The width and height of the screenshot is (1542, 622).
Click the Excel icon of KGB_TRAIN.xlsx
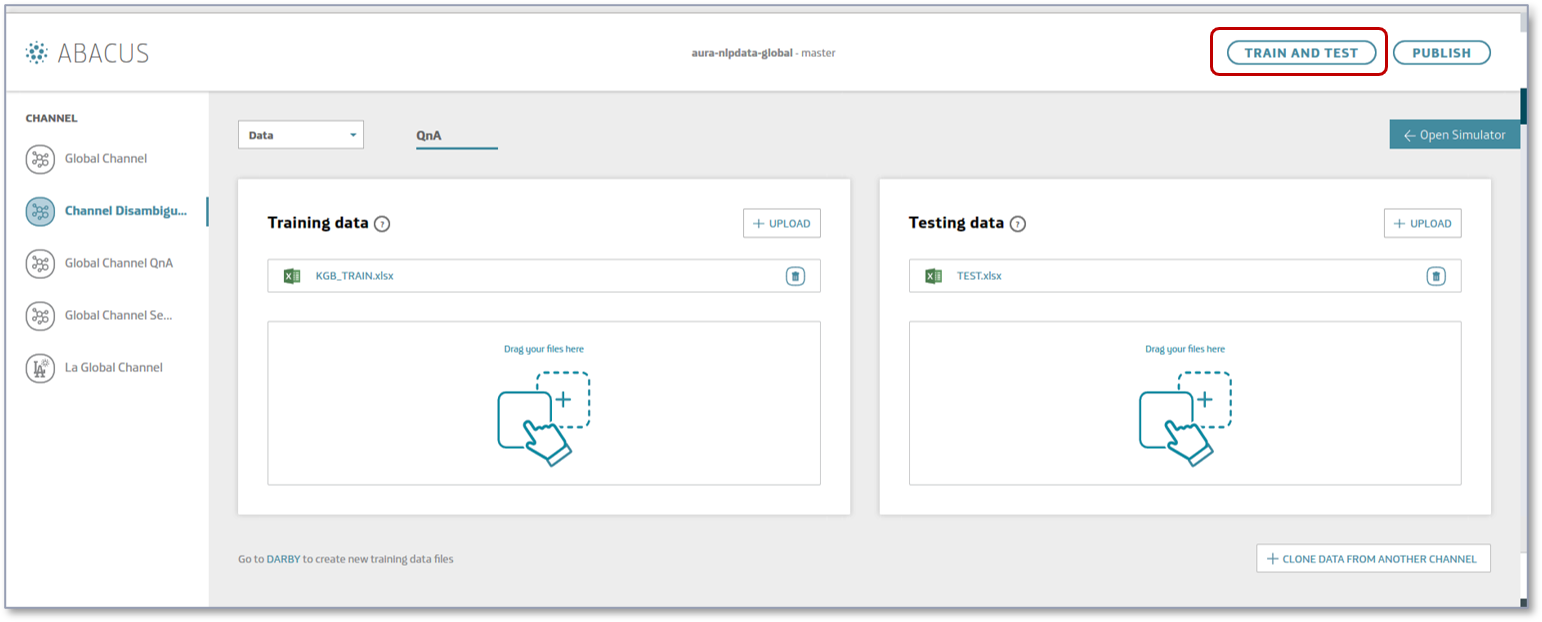(x=292, y=276)
